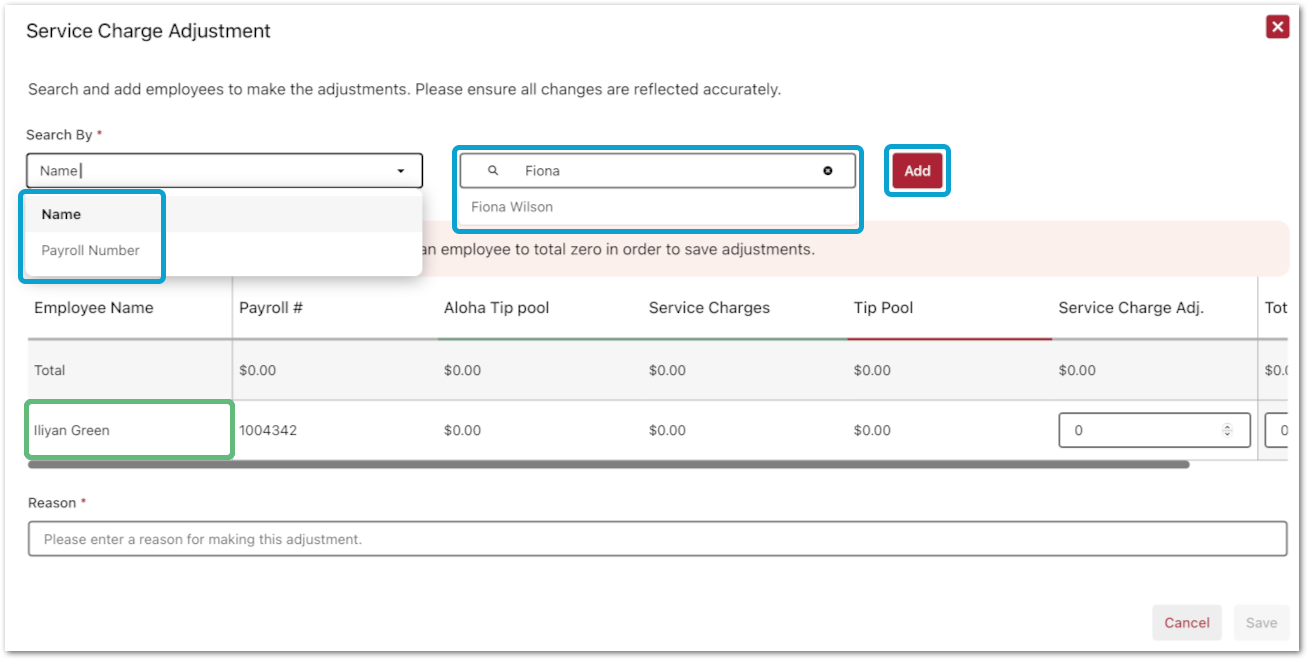Click into the employee search text field
The image size is (1308, 660).
coord(660,171)
